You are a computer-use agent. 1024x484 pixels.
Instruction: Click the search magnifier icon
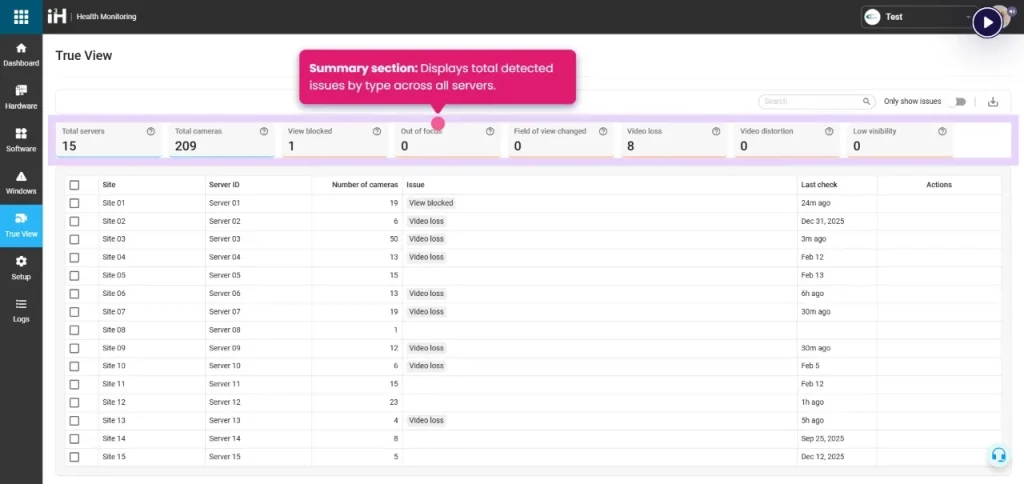coord(867,101)
